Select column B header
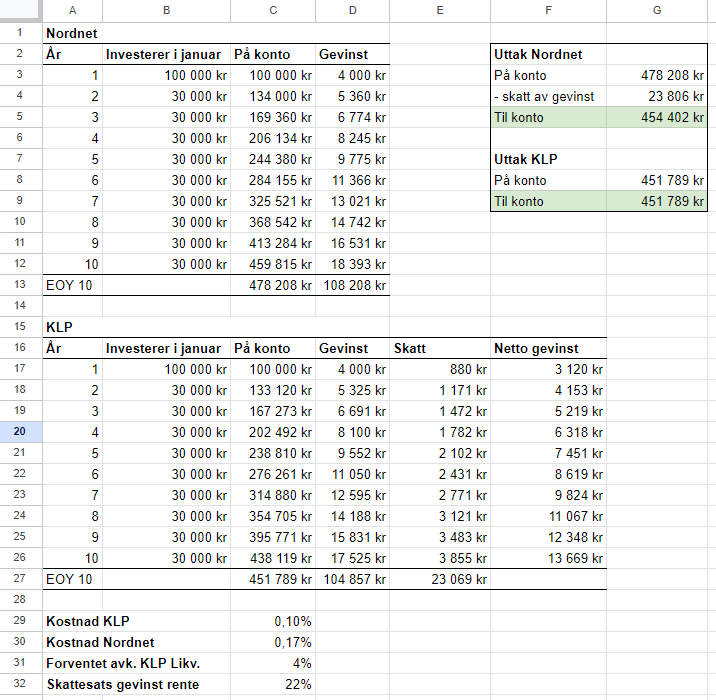Image resolution: width=716 pixels, height=700 pixels. pos(167,11)
